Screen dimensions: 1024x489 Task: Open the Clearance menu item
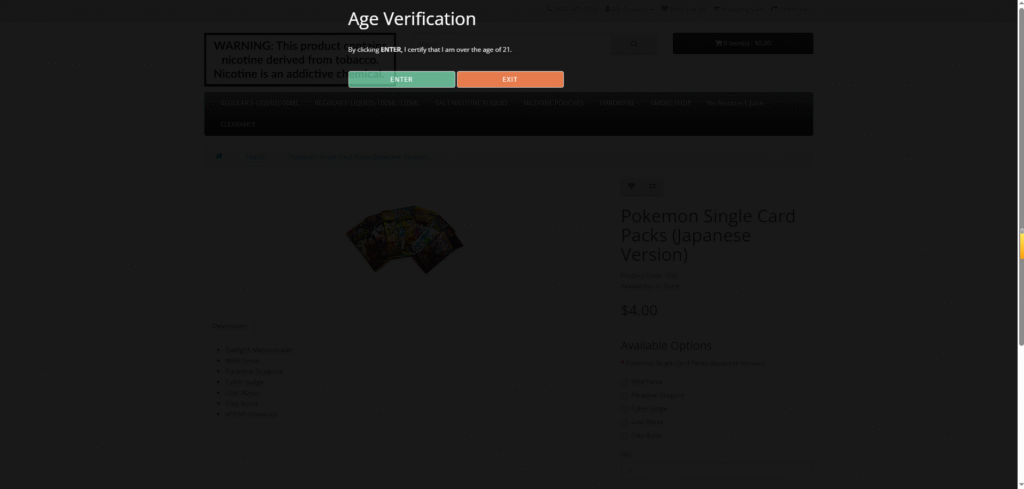[238, 124]
